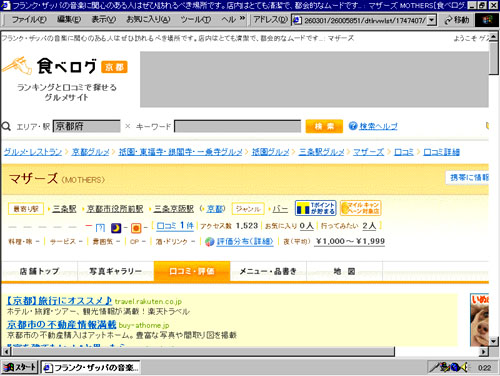Open the 京都グルメ breadcrumb link

(91, 152)
